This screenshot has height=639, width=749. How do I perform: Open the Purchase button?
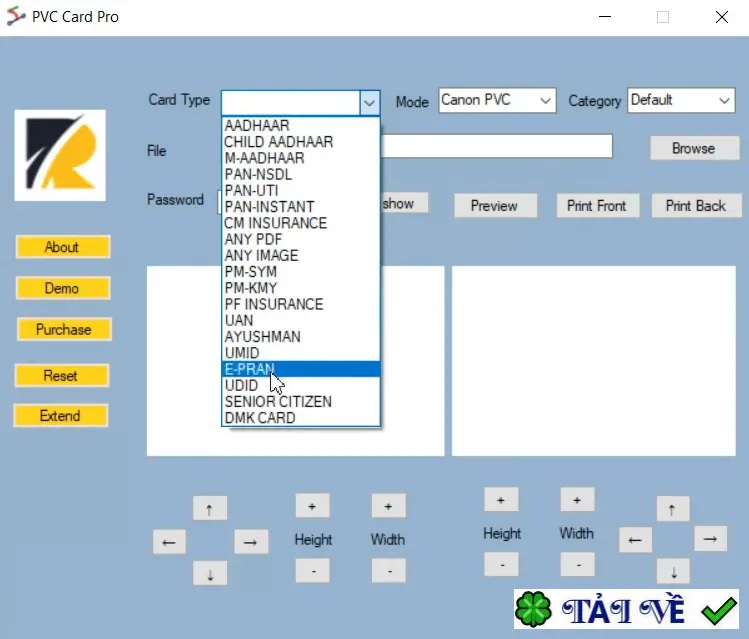pos(64,330)
